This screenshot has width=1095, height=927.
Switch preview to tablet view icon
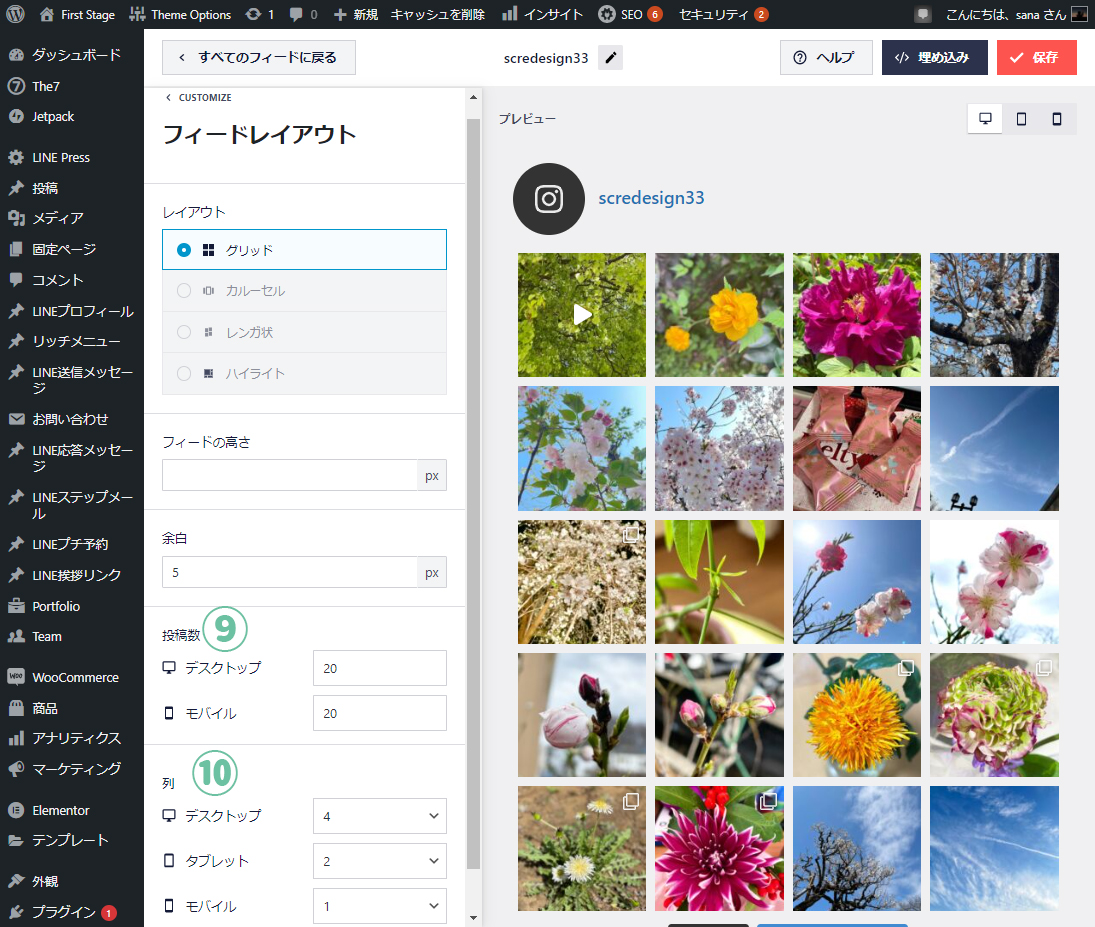[x=1021, y=119]
